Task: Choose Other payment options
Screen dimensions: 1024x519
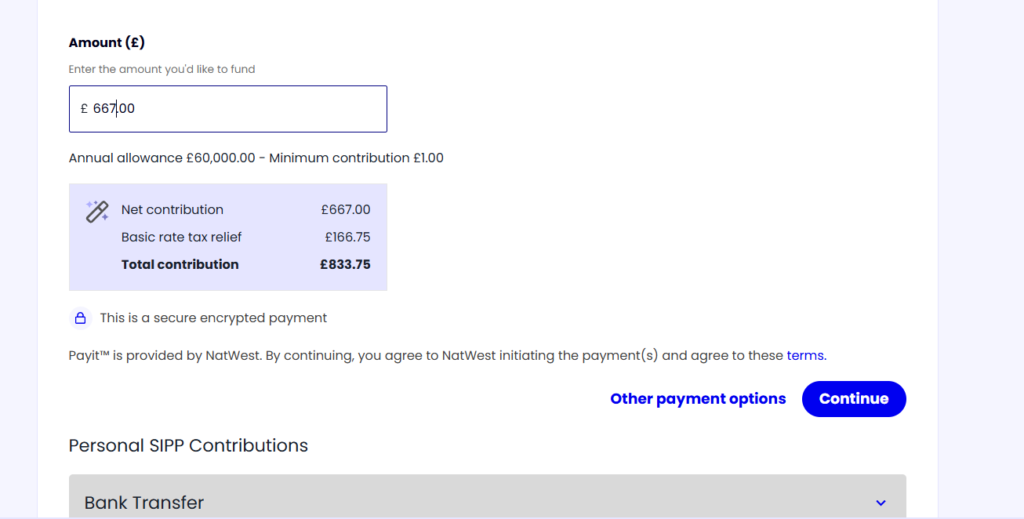Action: click(697, 399)
